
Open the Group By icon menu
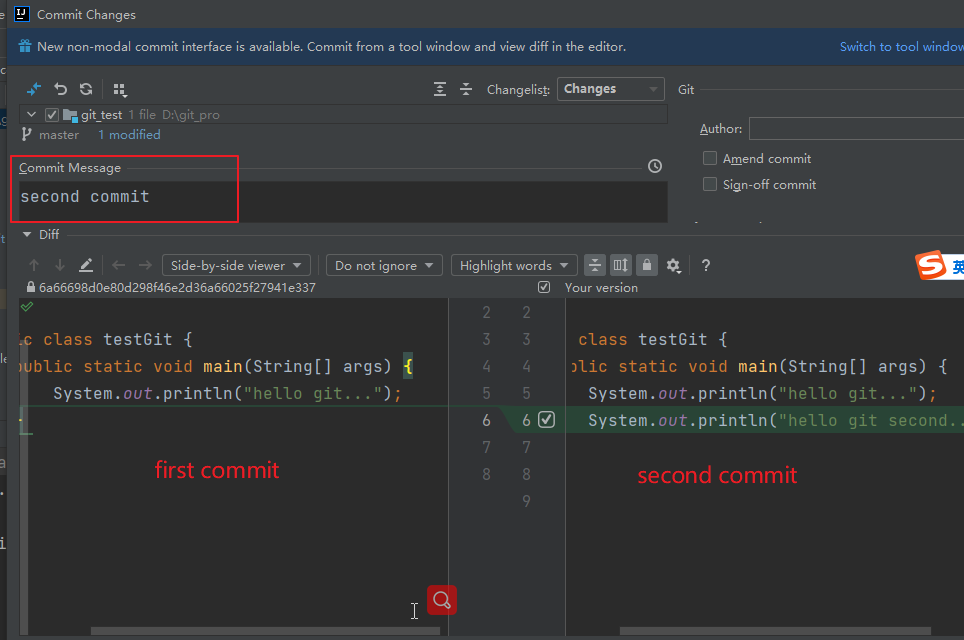tap(120, 90)
